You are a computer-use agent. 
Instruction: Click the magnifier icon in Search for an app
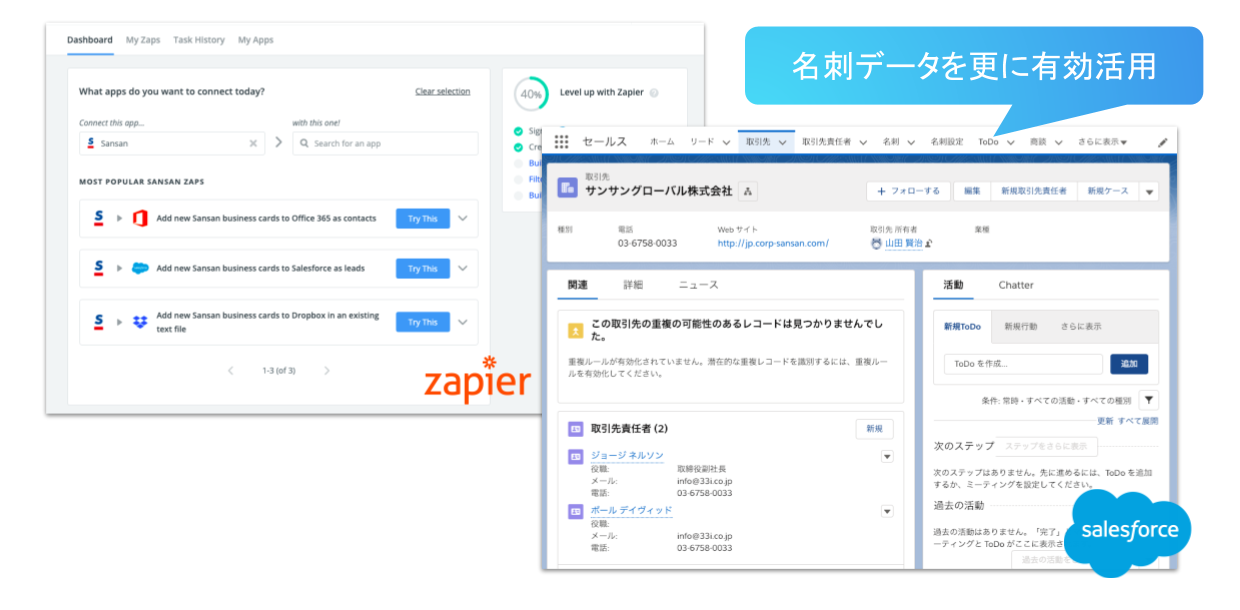point(304,143)
